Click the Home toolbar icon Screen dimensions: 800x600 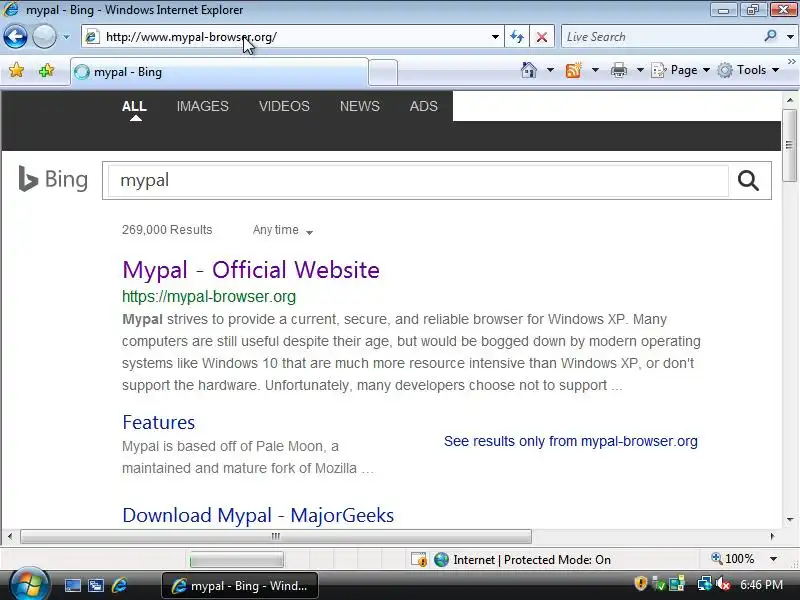coord(529,70)
